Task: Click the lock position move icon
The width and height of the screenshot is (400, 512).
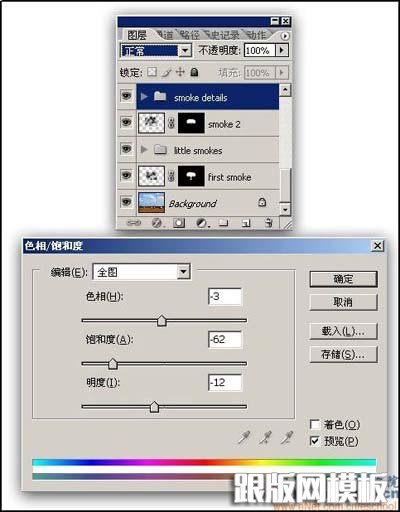Action: pos(180,72)
